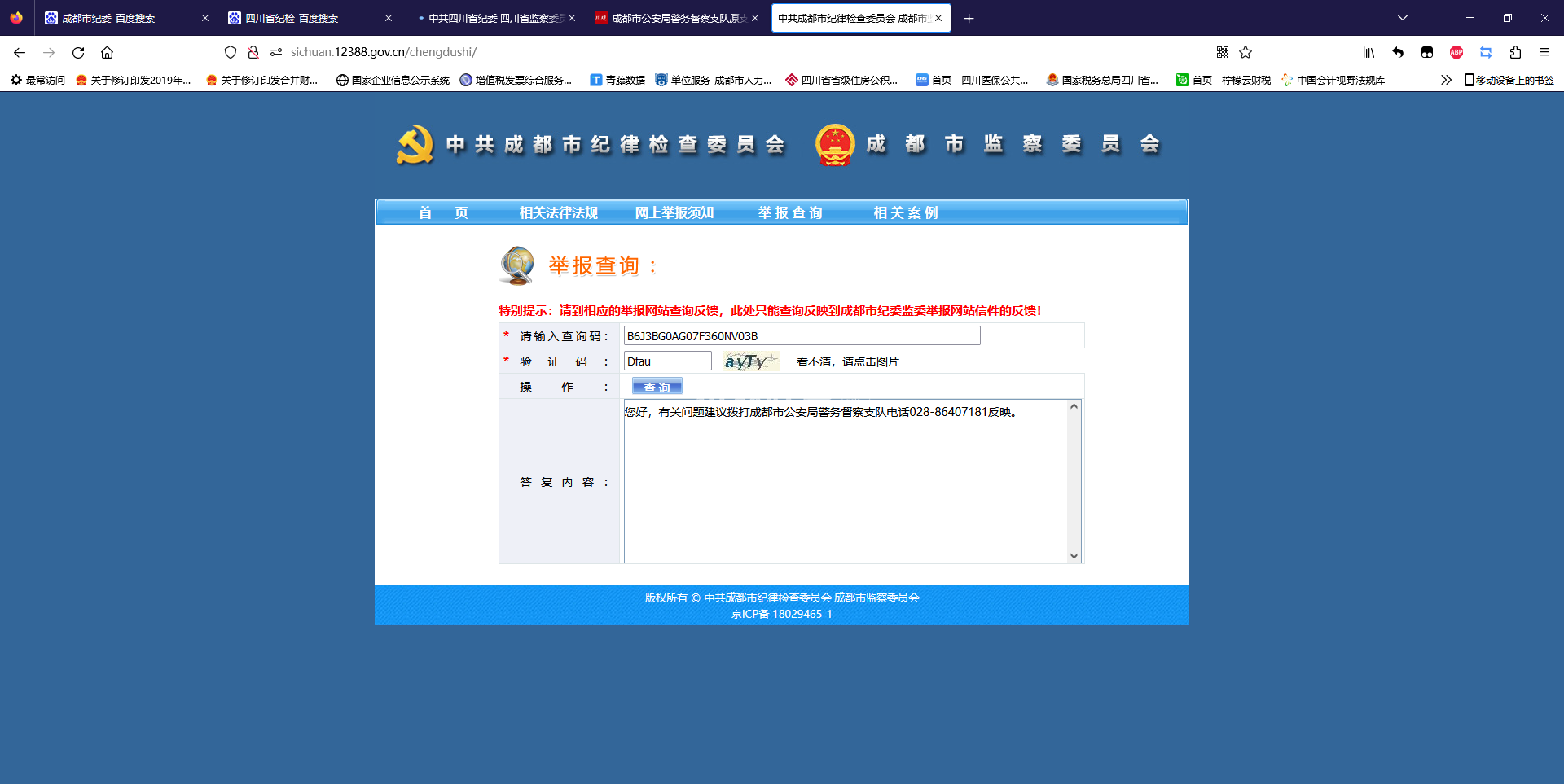The height and width of the screenshot is (784, 1564).
Task: Open the 相关法律法规 navigation menu item
Action: tap(559, 212)
